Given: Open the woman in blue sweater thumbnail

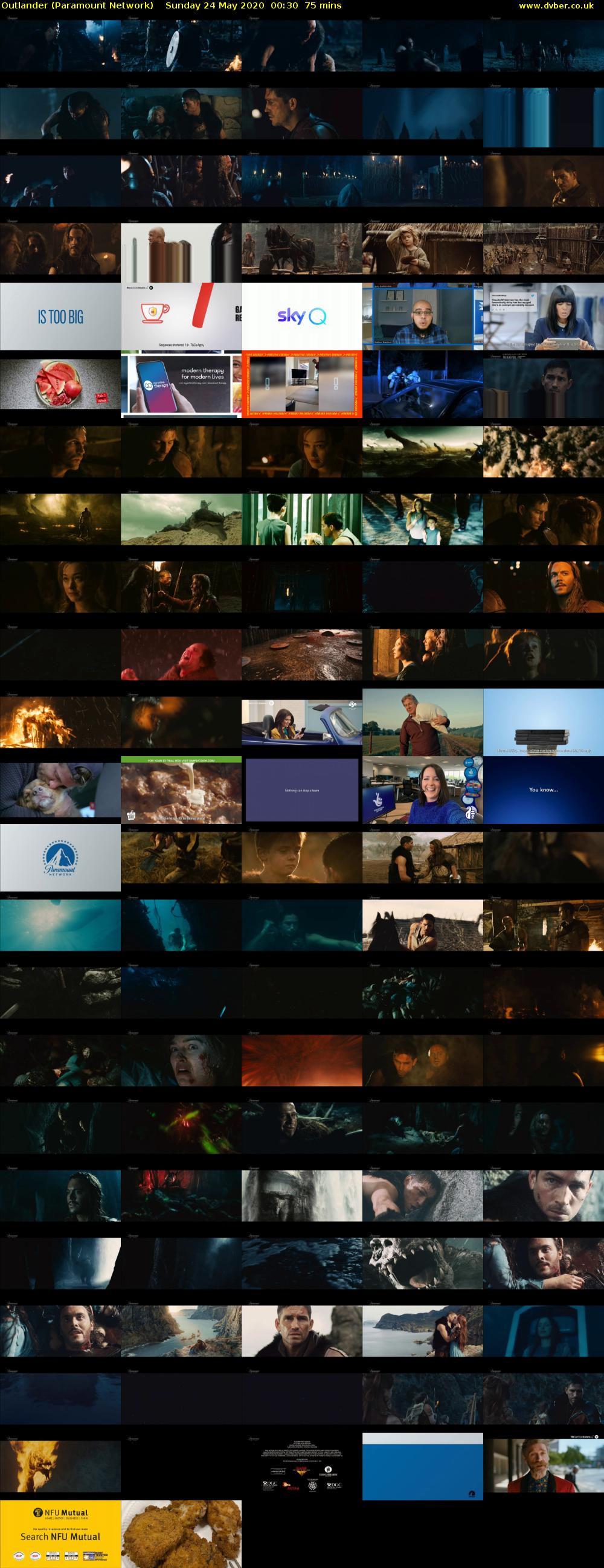Looking at the screenshot, I should pyautogui.click(x=423, y=790).
